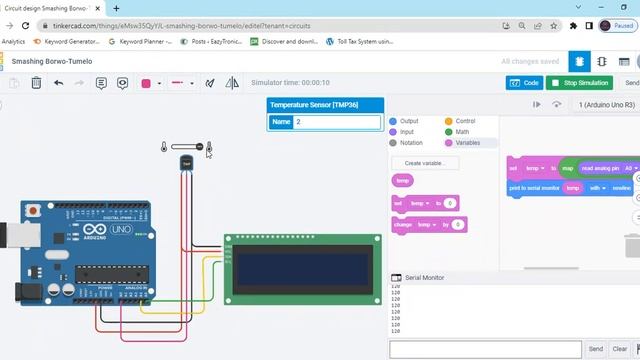
Task: Open browser side panel icon
Action: click(589, 26)
